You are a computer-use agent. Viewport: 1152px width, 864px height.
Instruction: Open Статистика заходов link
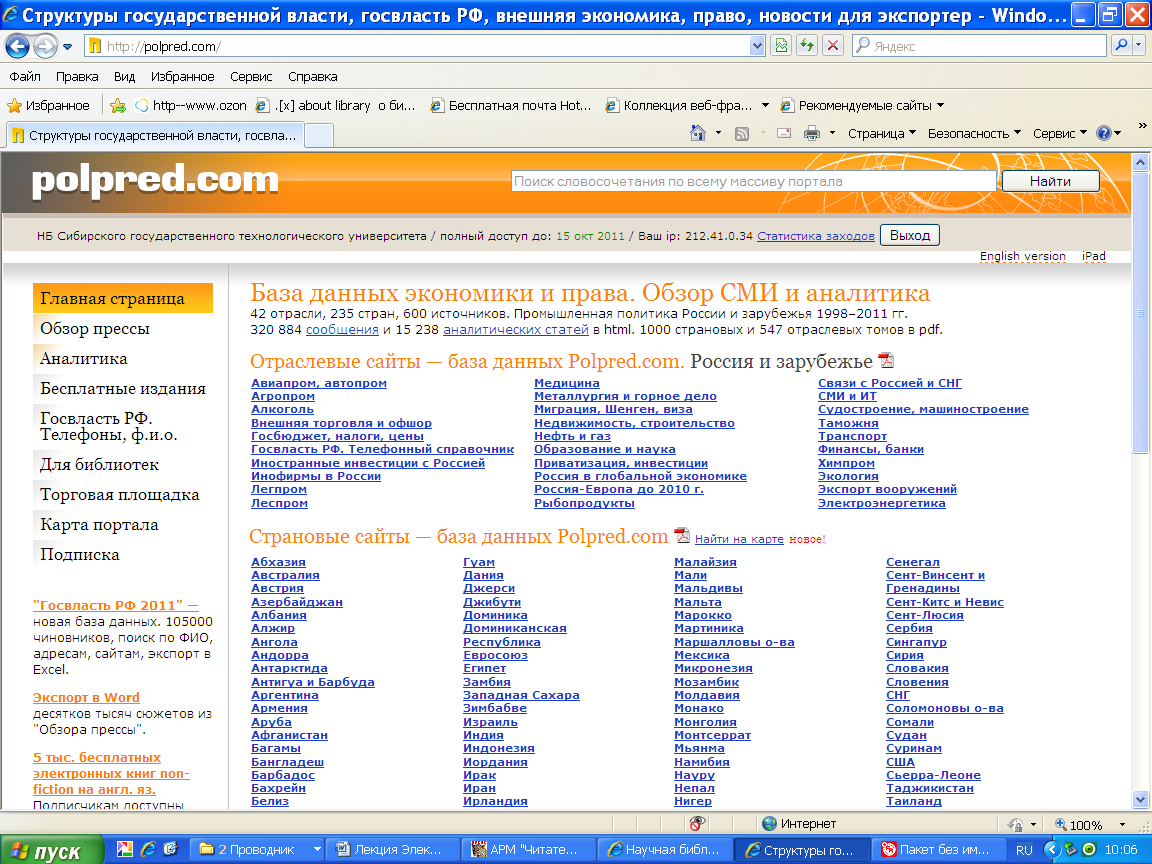(x=816, y=236)
